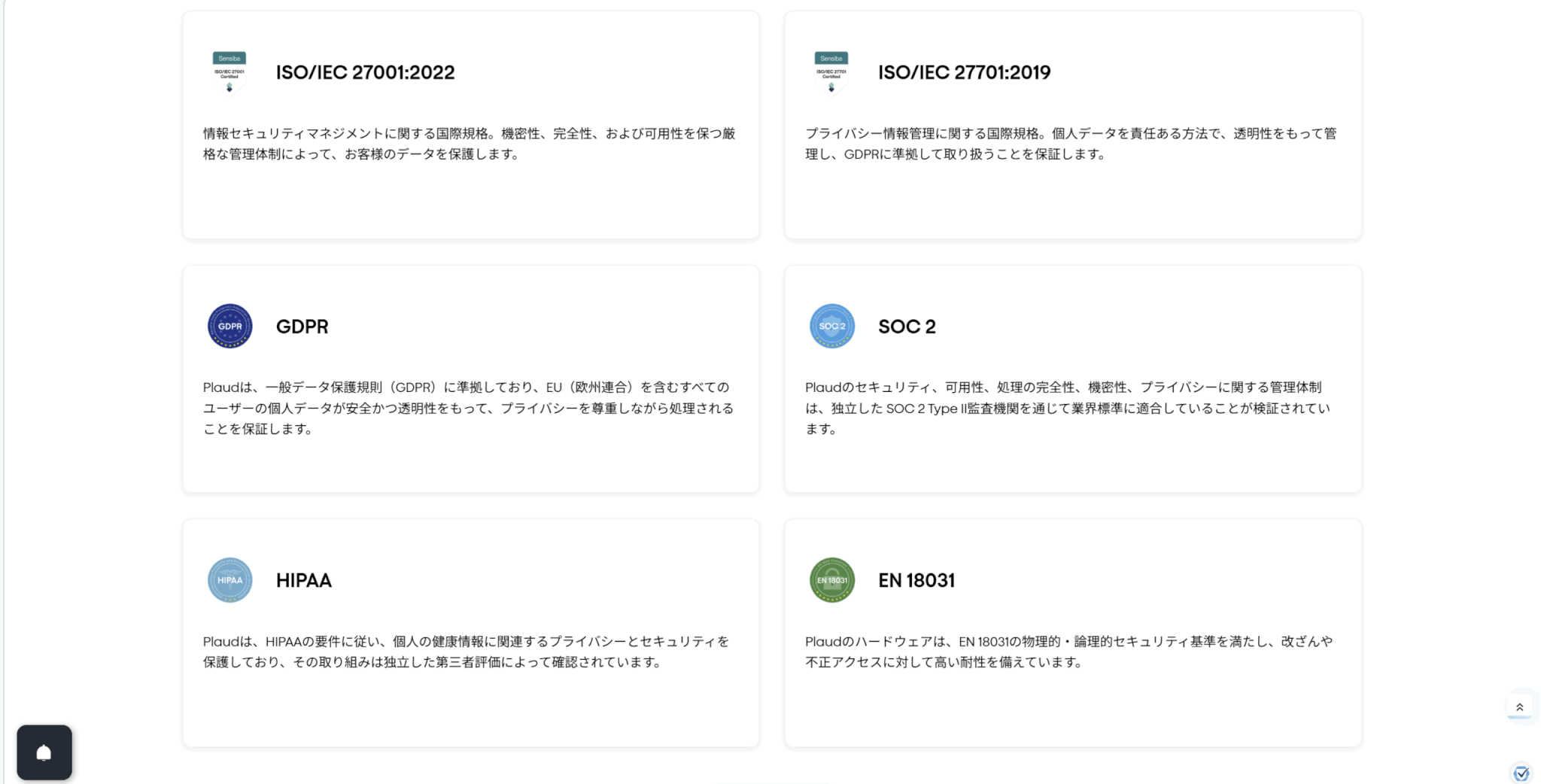Click the ISO/IEC 27701 Sensiba certification badge
The width and height of the screenshot is (1541, 784).
tap(831, 72)
